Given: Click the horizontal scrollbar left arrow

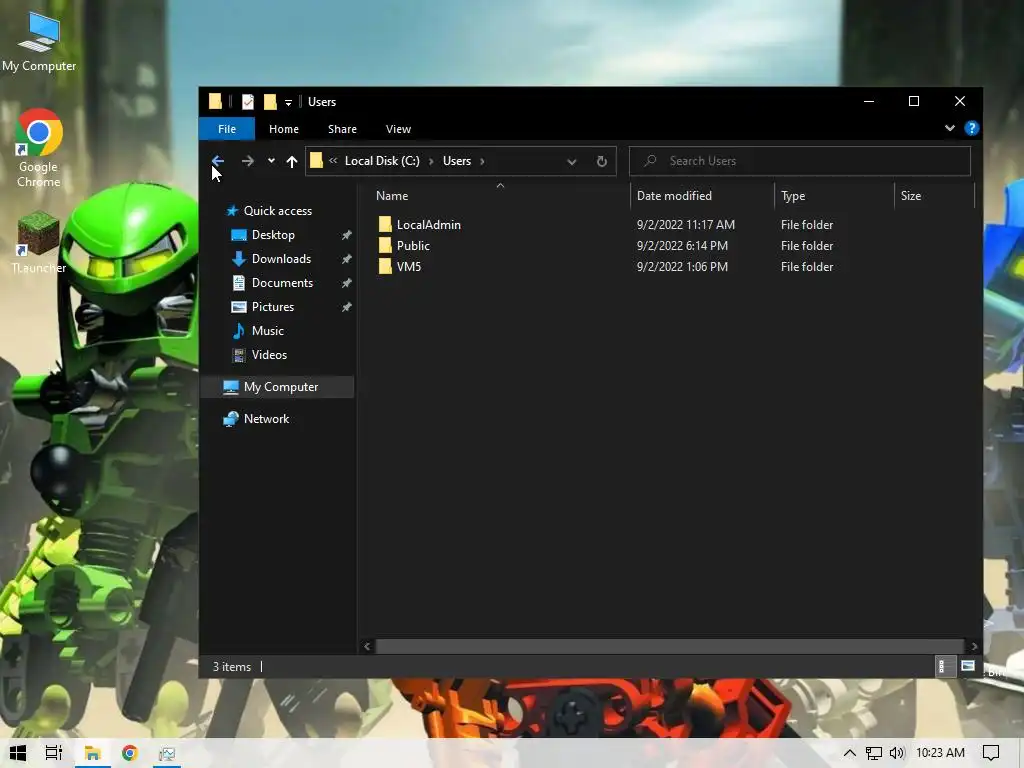Looking at the screenshot, I should [367, 646].
